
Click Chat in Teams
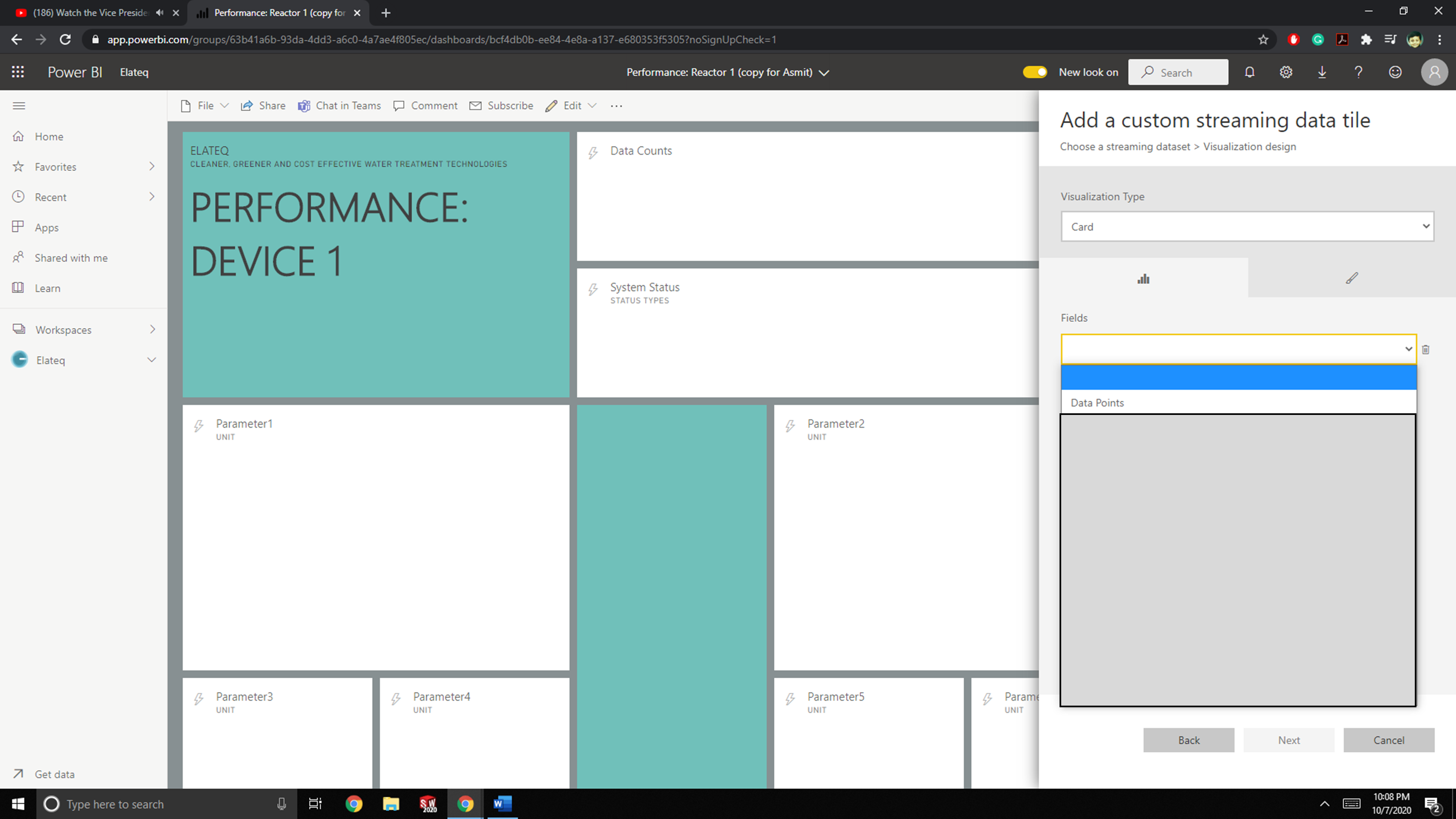[x=339, y=106]
